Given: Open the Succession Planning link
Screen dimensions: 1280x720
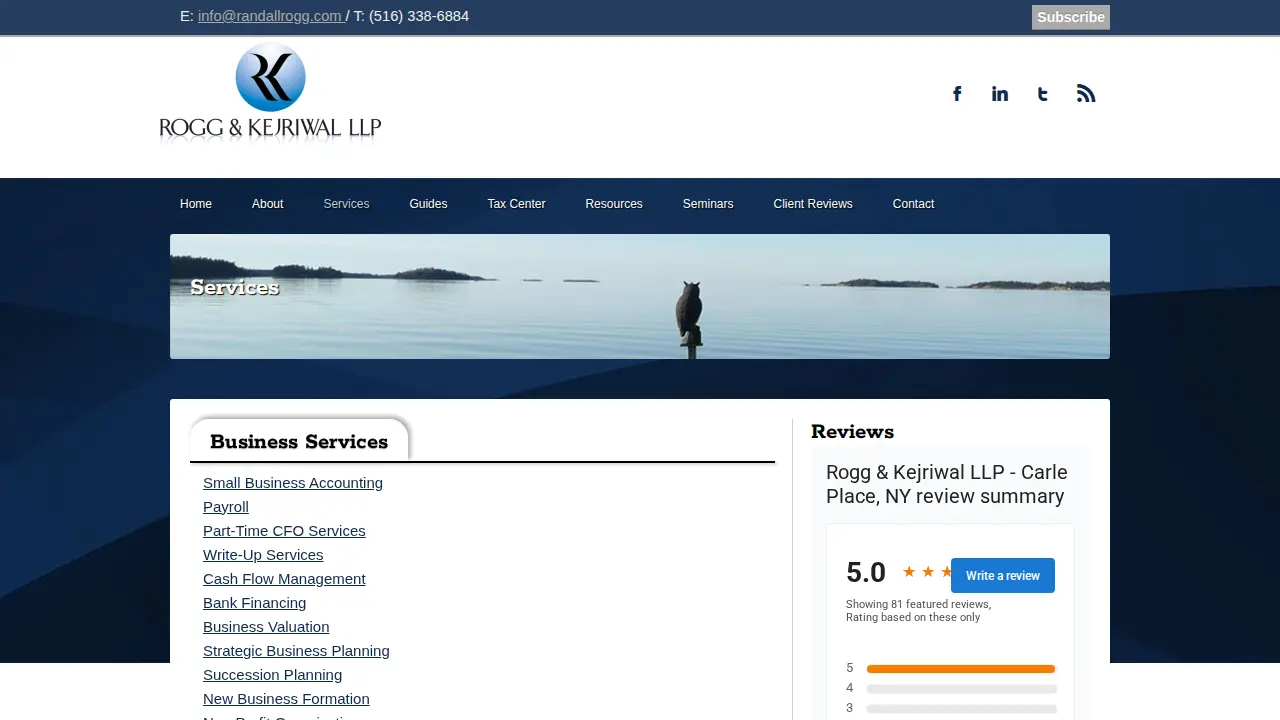Looking at the screenshot, I should pos(272,675).
